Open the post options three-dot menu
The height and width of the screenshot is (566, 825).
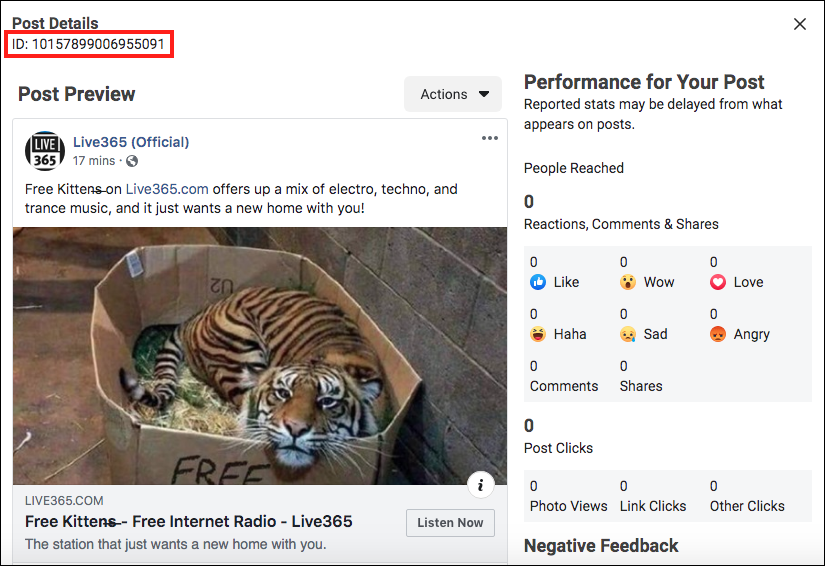[x=490, y=138]
